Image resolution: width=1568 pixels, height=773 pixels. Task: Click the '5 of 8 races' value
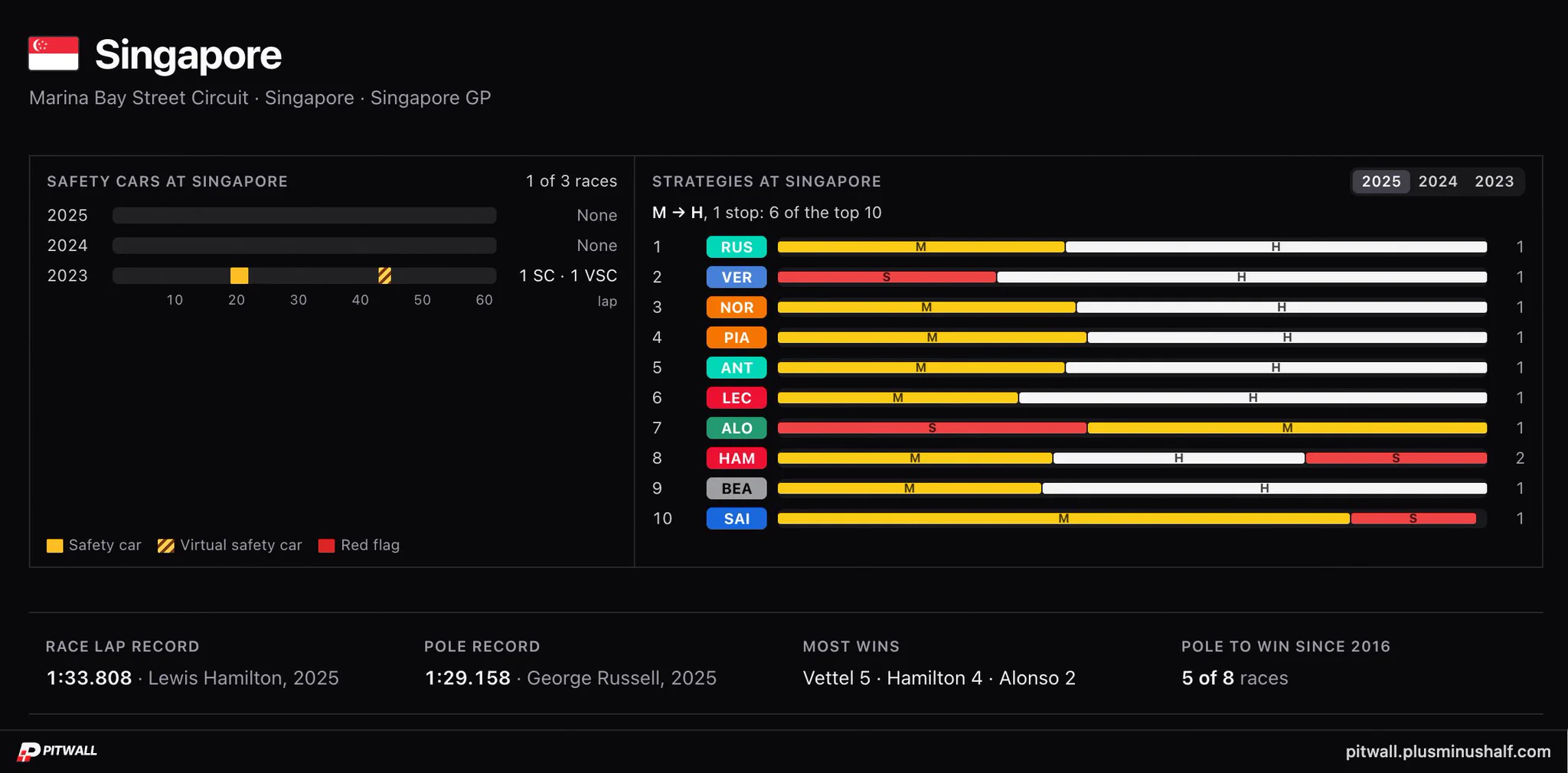1235,678
